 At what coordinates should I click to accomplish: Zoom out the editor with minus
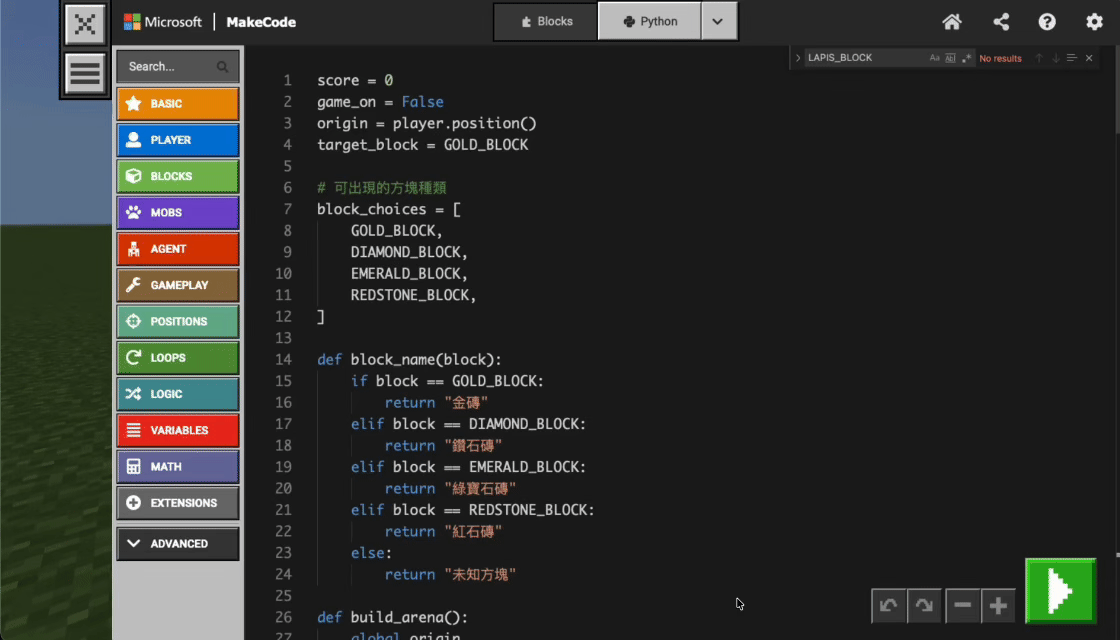tap(962, 605)
